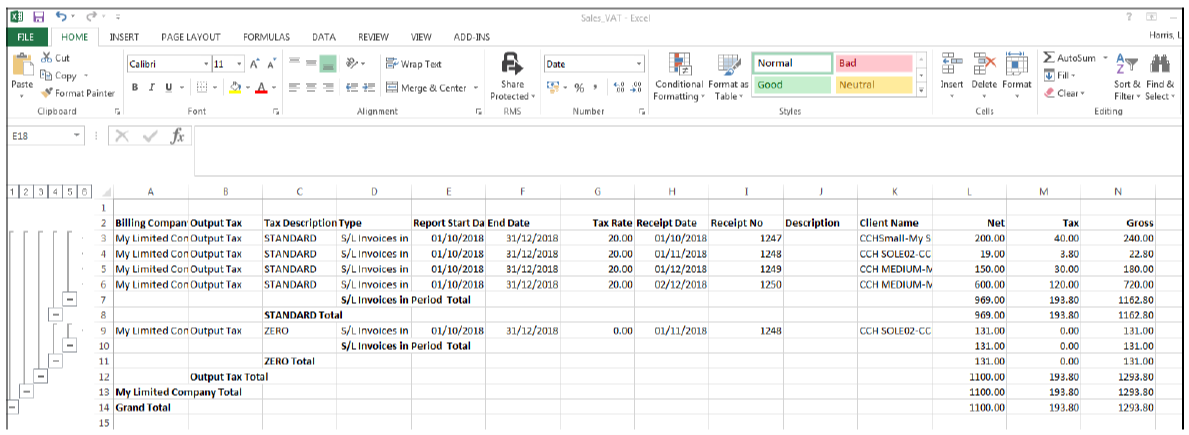Collapse the ZERO Total outline group

click(x=55, y=361)
